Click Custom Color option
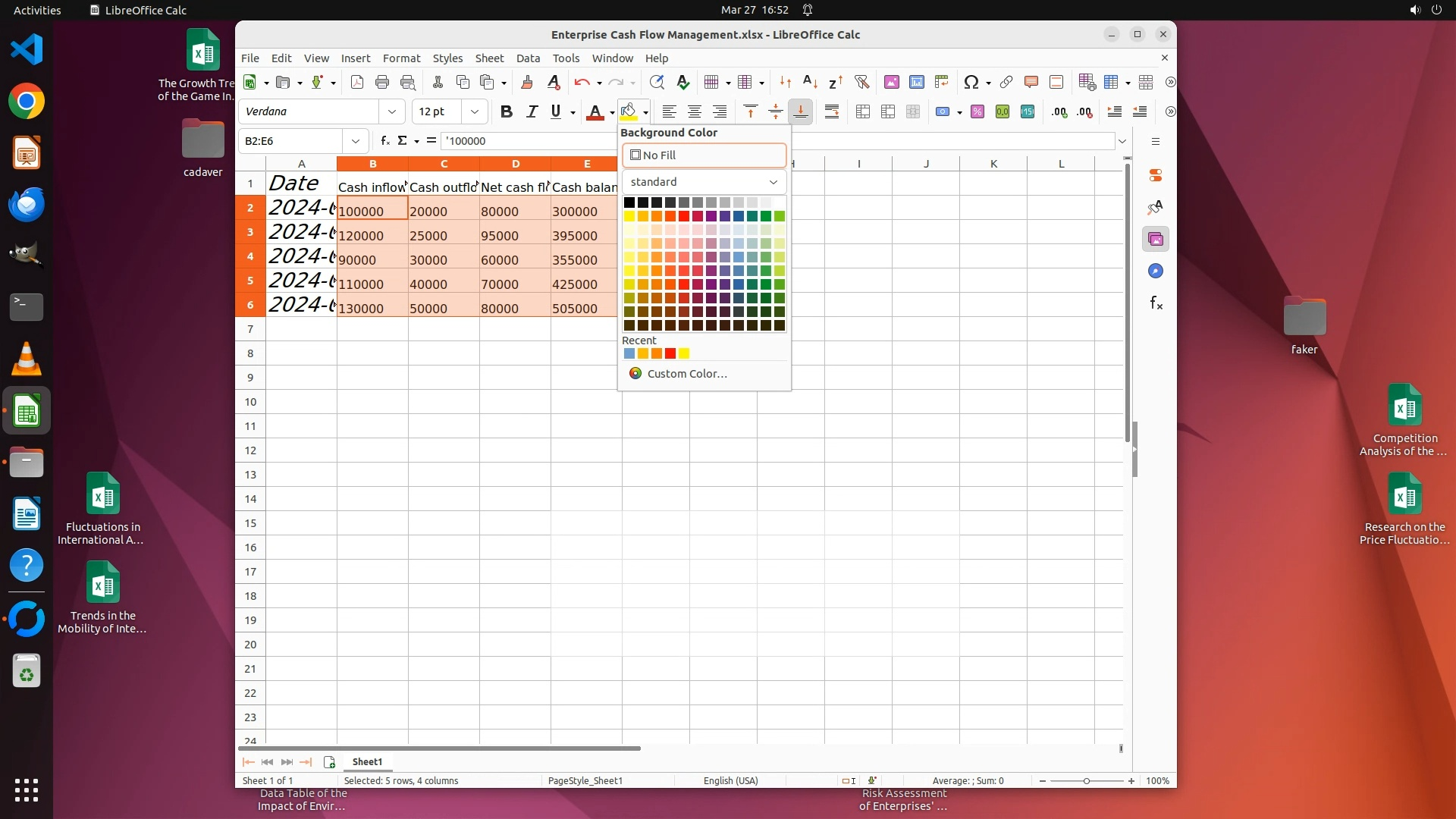Screen dimensions: 1456x819 [686, 373]
